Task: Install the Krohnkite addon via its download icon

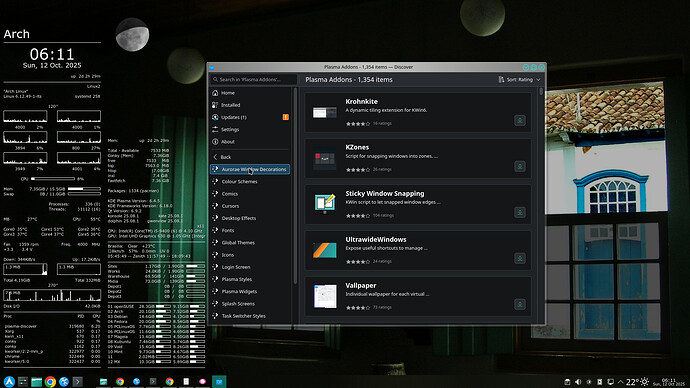Action: (520, 121)
